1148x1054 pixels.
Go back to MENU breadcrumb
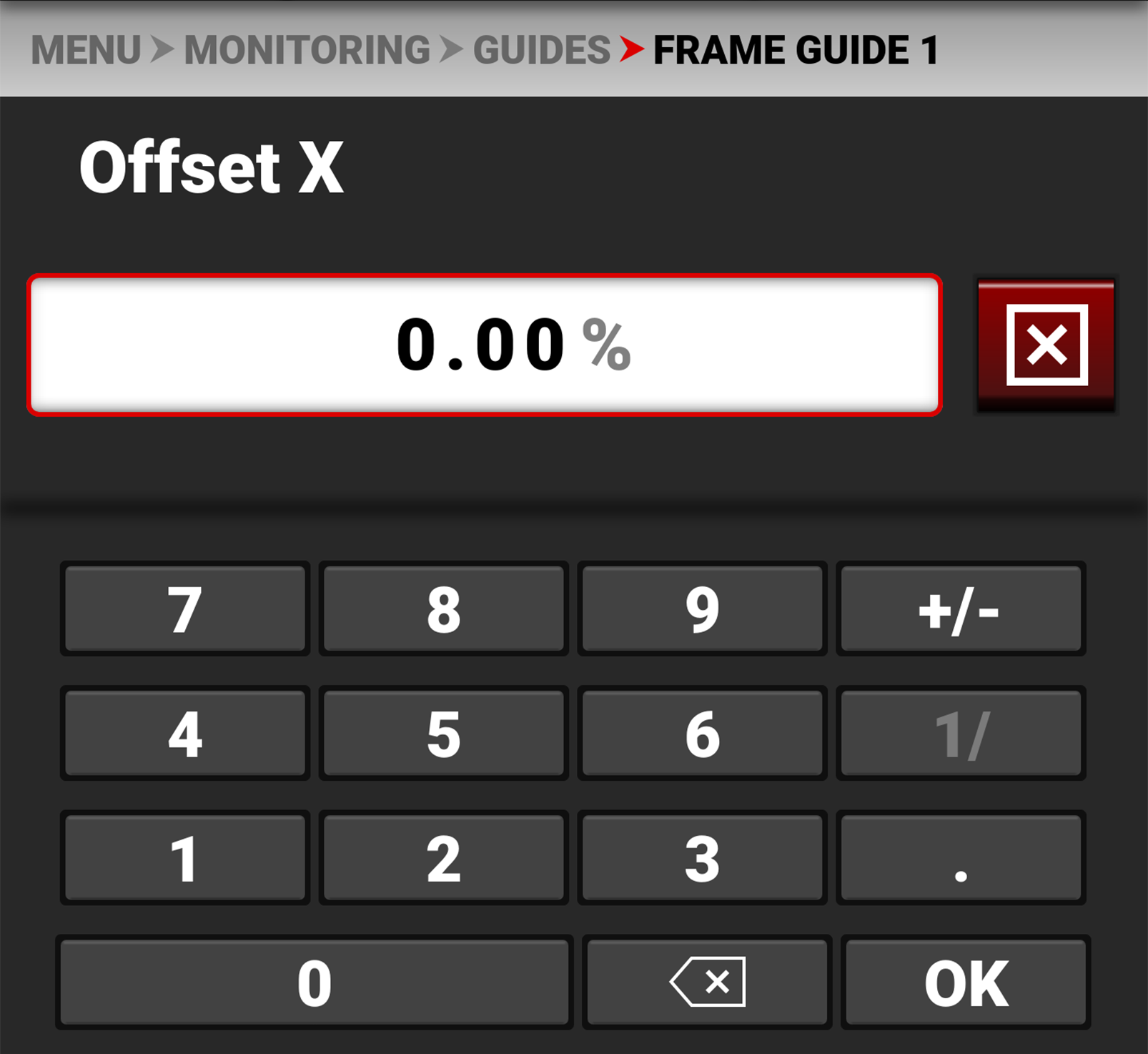(x=86, y=50)
